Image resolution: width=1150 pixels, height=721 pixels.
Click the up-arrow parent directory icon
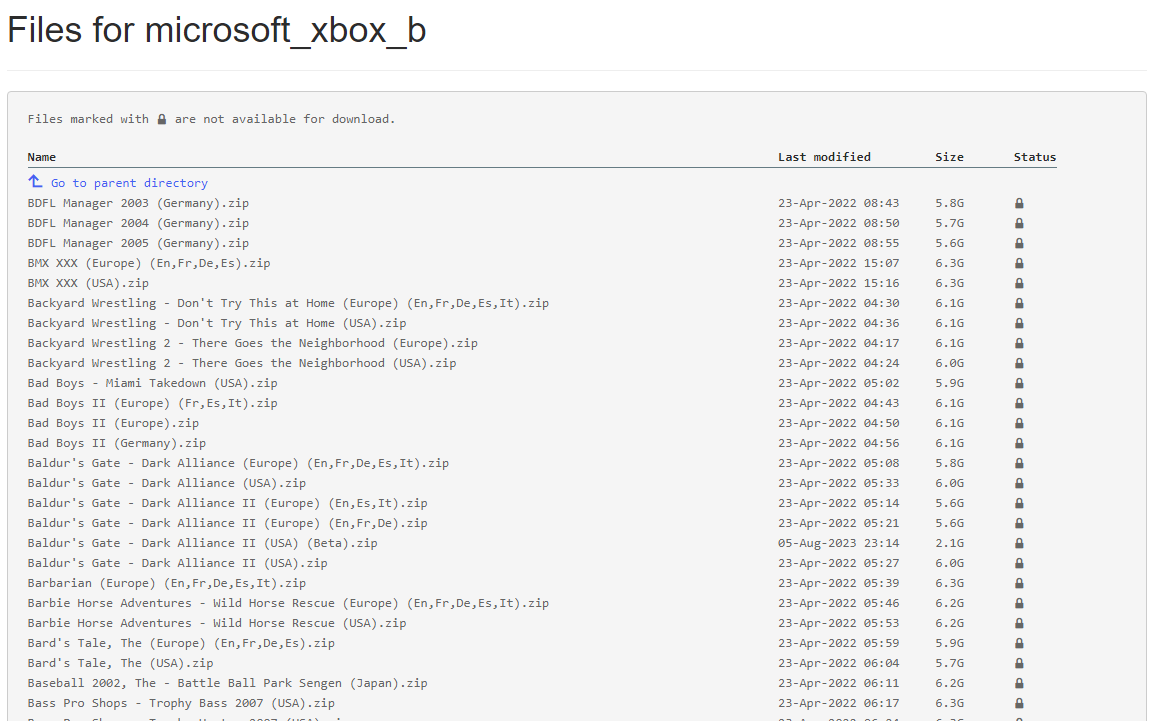(35, 181)
